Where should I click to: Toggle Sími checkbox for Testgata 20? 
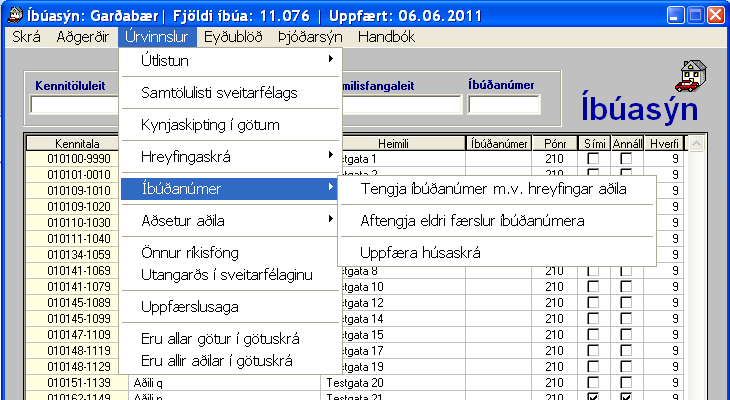coord(593,382)
